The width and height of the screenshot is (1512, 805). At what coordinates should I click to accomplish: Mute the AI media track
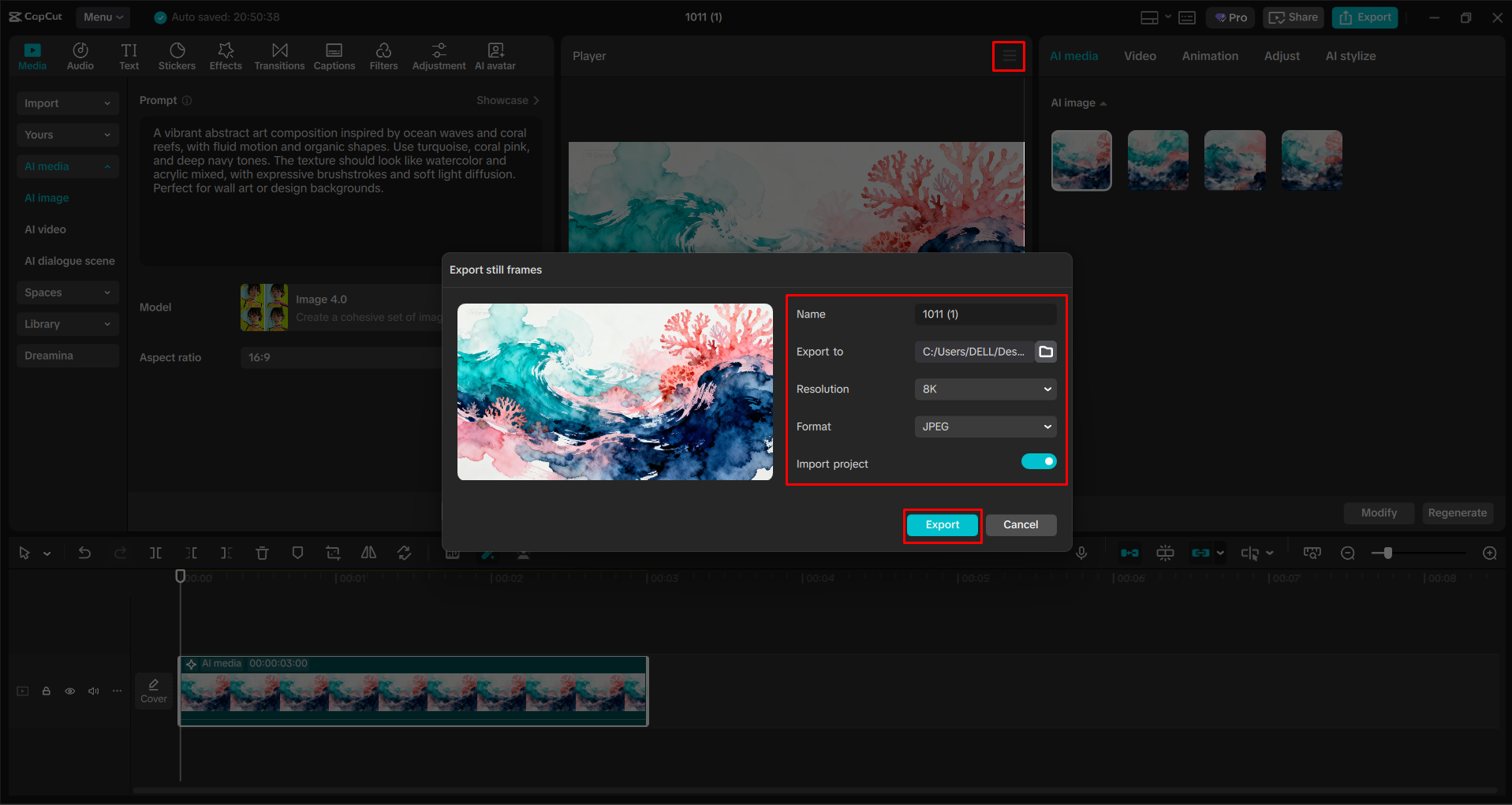[x=93, y=691]
